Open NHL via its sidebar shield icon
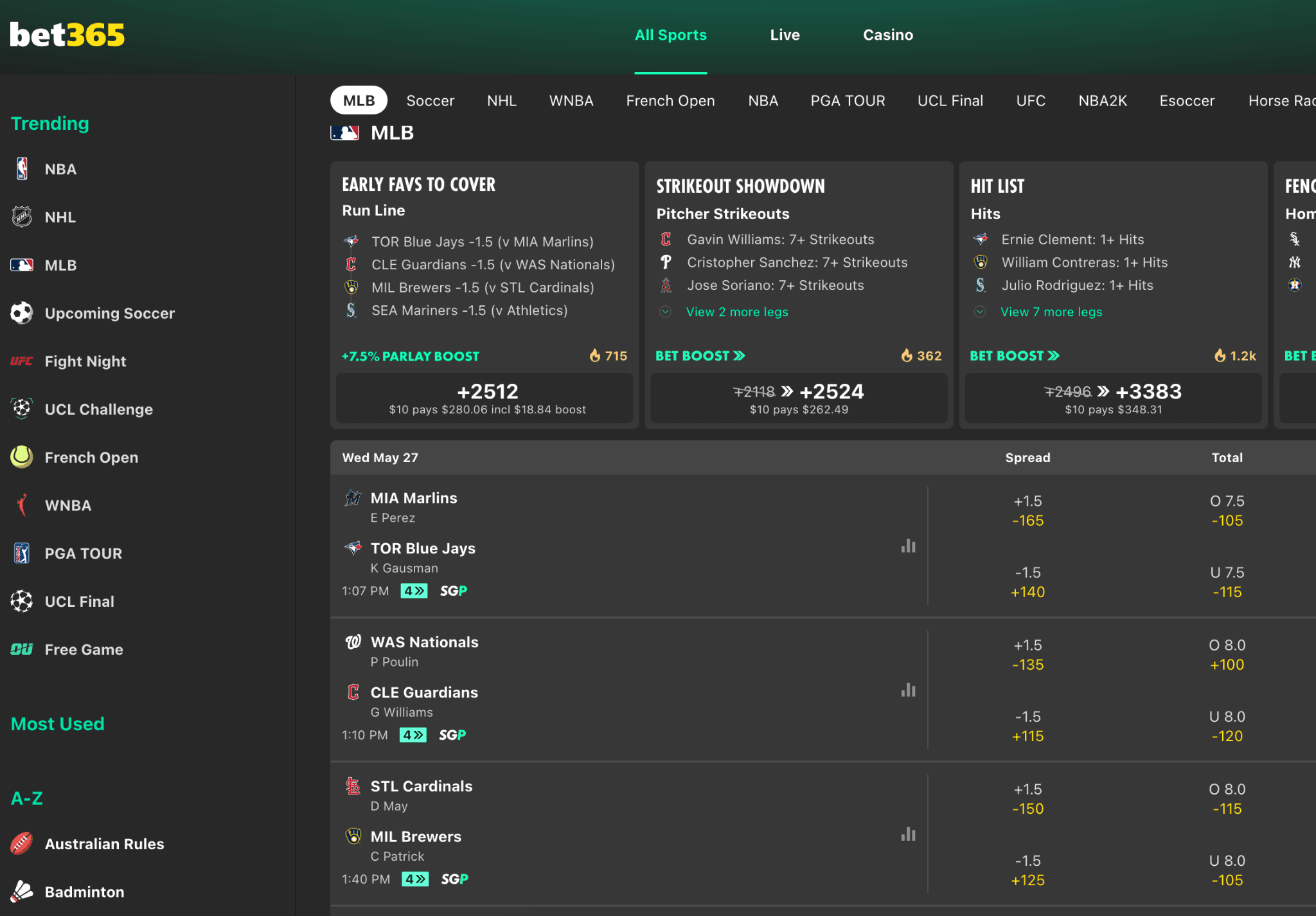Viewport: 1316px width, 916px height. (22, 217)
